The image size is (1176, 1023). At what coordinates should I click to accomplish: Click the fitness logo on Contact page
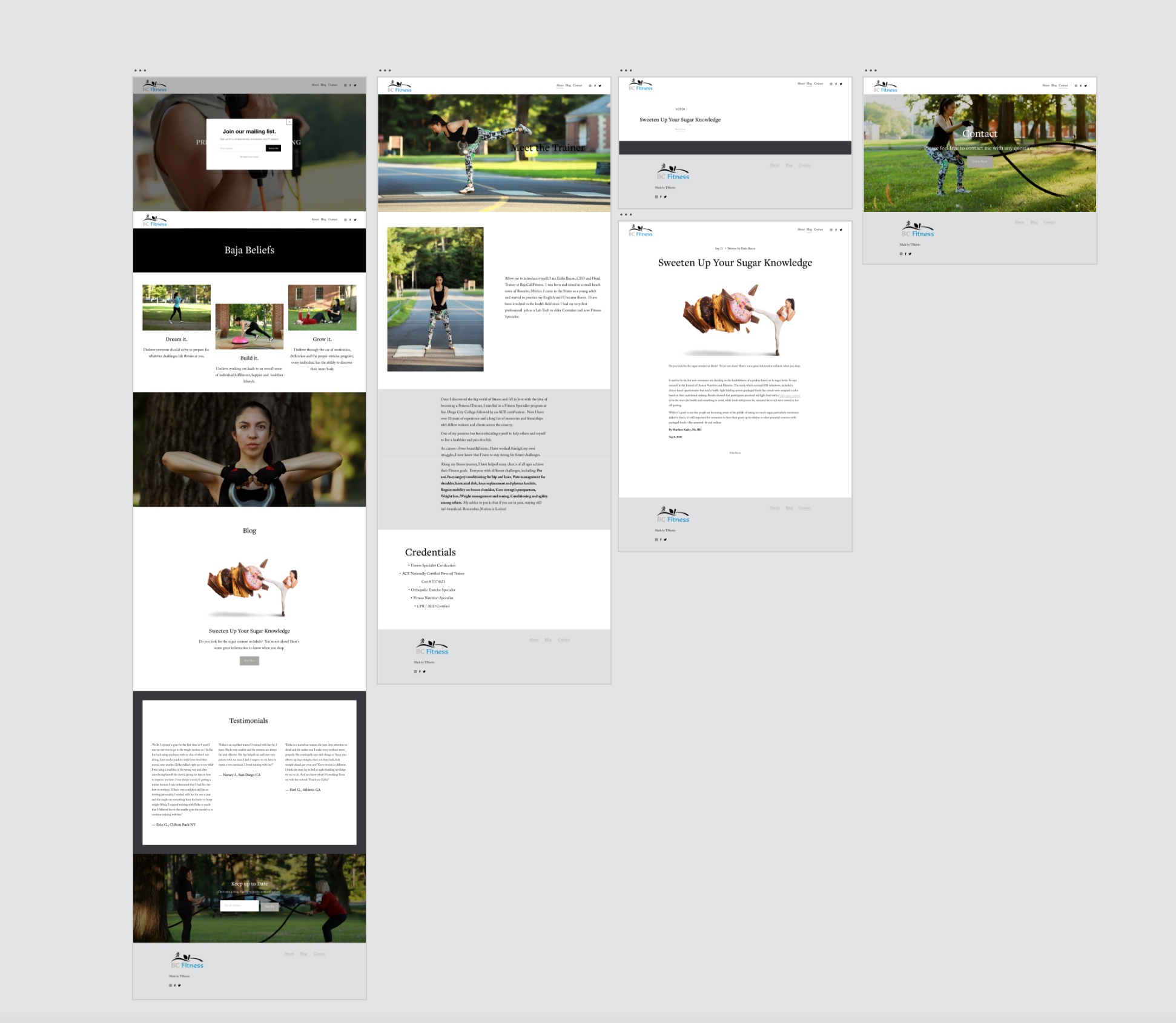(x=885, y=85)
